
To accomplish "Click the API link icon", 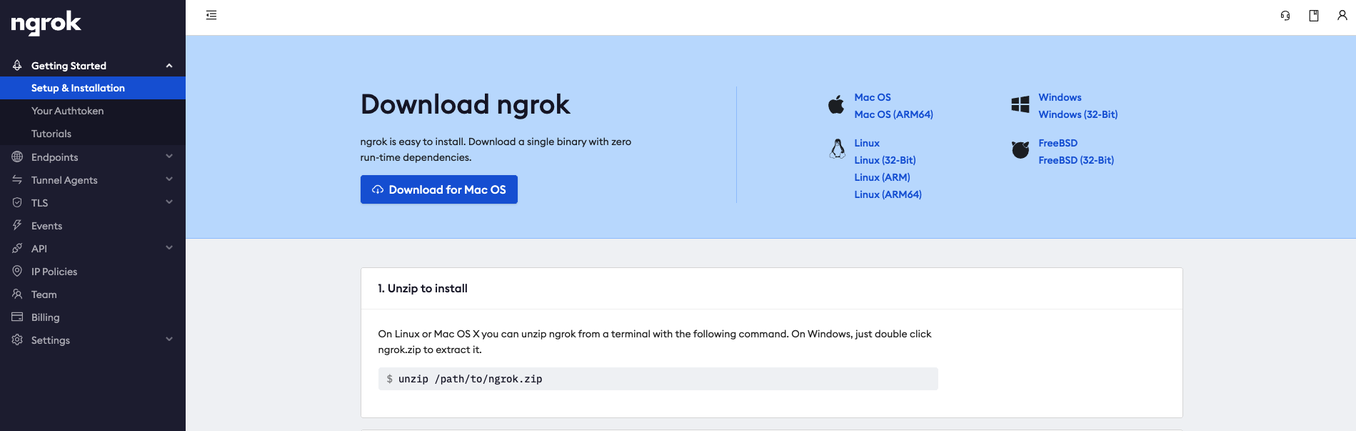I will pos(17,249).
